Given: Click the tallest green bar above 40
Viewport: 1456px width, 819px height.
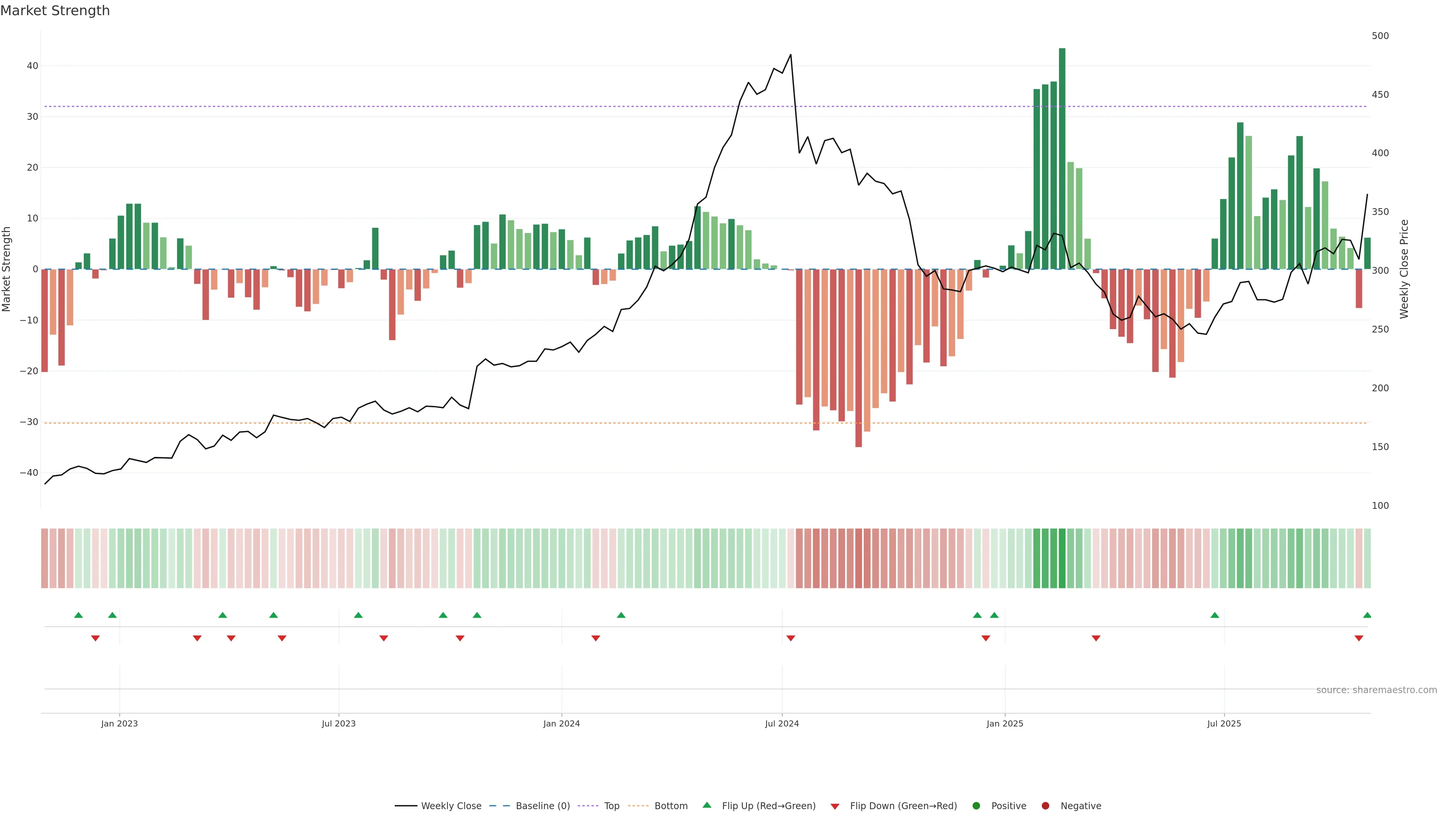Looking at the screenshot, I should (1062, 158).
